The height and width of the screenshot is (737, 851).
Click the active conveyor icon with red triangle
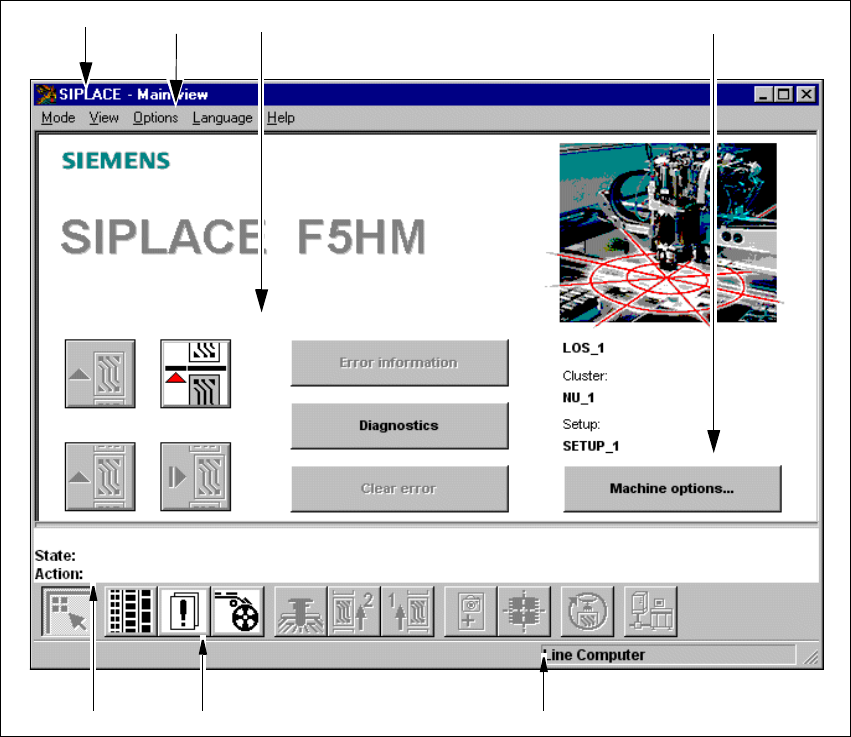195,373
